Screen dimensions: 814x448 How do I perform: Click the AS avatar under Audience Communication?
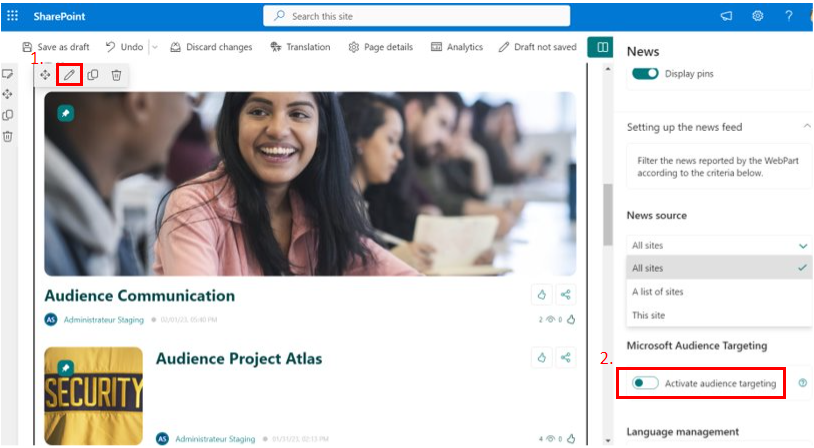(51, 319)
